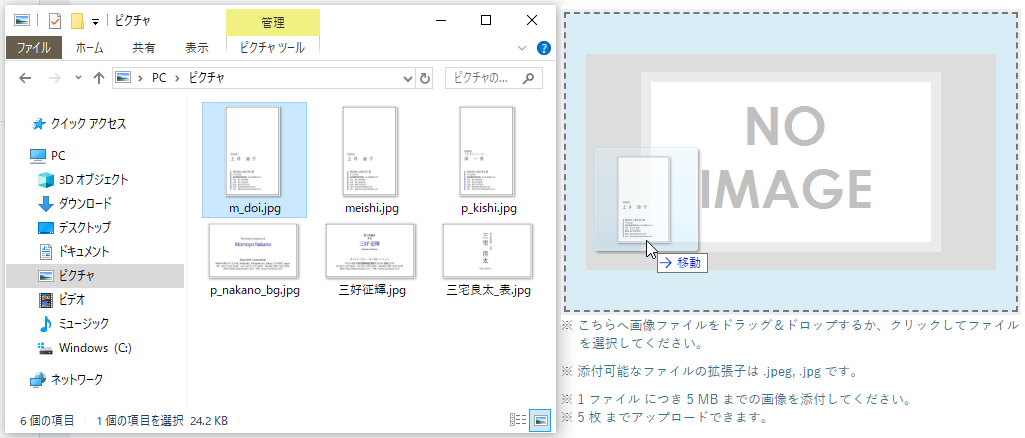
Task: Click the search magnifier icon
Action: [528, 78]
